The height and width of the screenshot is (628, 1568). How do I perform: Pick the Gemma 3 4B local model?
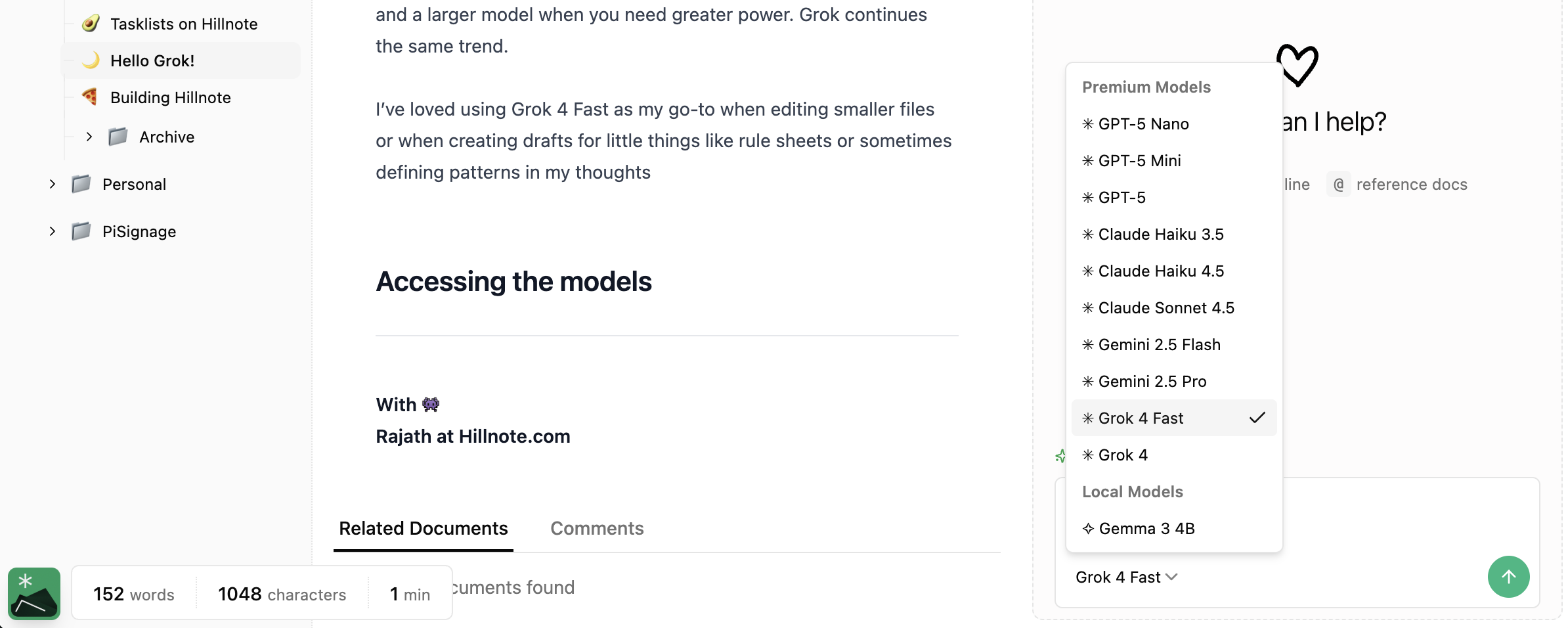[1146, 528]
